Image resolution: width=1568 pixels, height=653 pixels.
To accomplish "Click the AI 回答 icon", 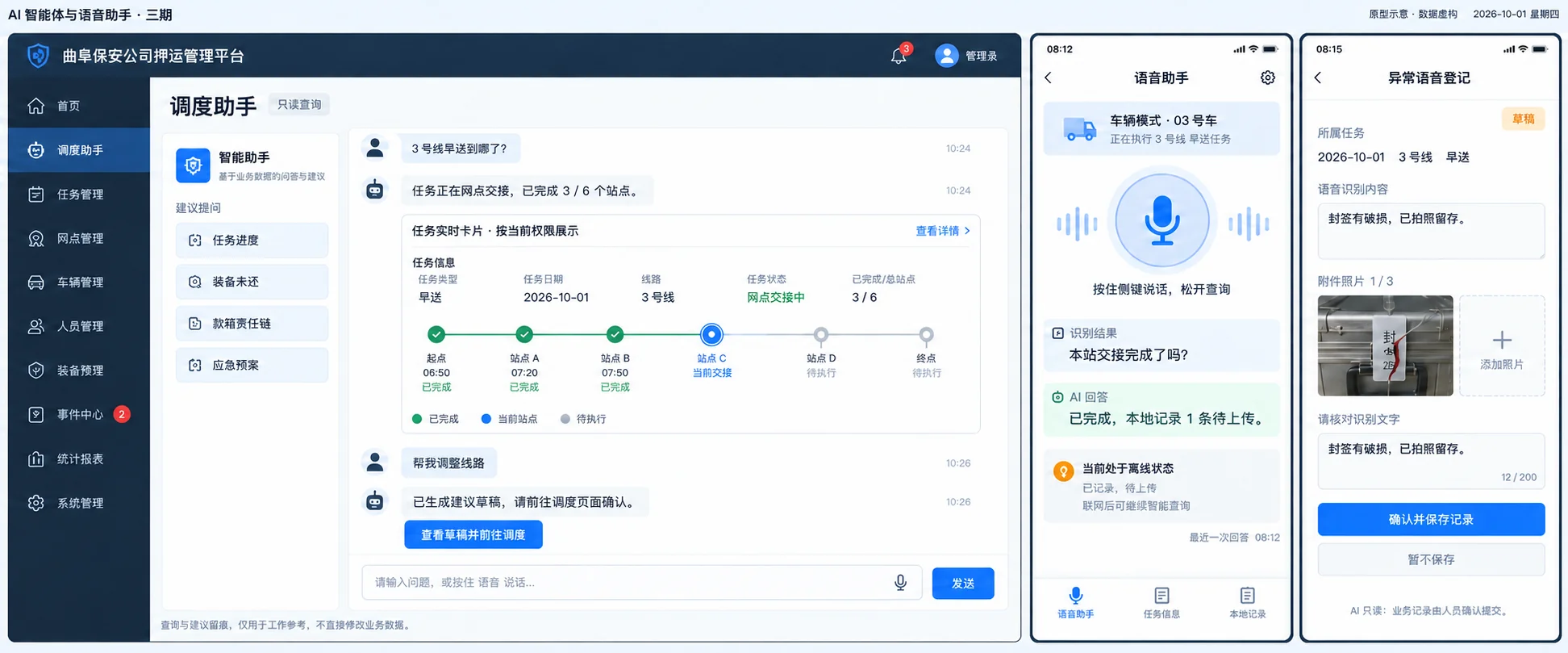I will 1057,397.
